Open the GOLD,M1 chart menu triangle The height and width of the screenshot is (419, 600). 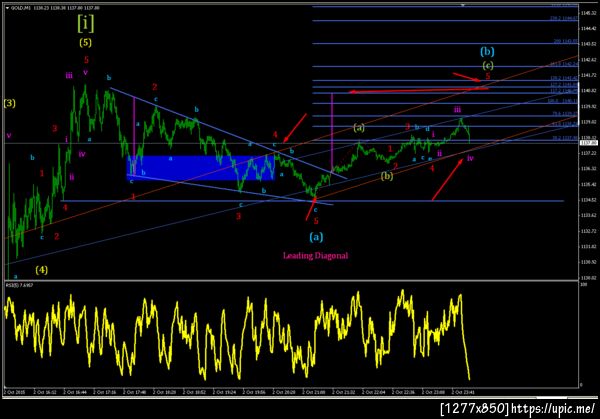click(7, 8)
